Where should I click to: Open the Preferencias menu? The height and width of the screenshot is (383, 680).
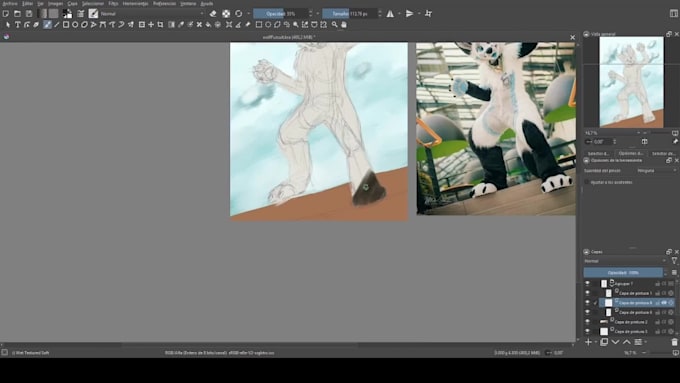coord(164,3)
